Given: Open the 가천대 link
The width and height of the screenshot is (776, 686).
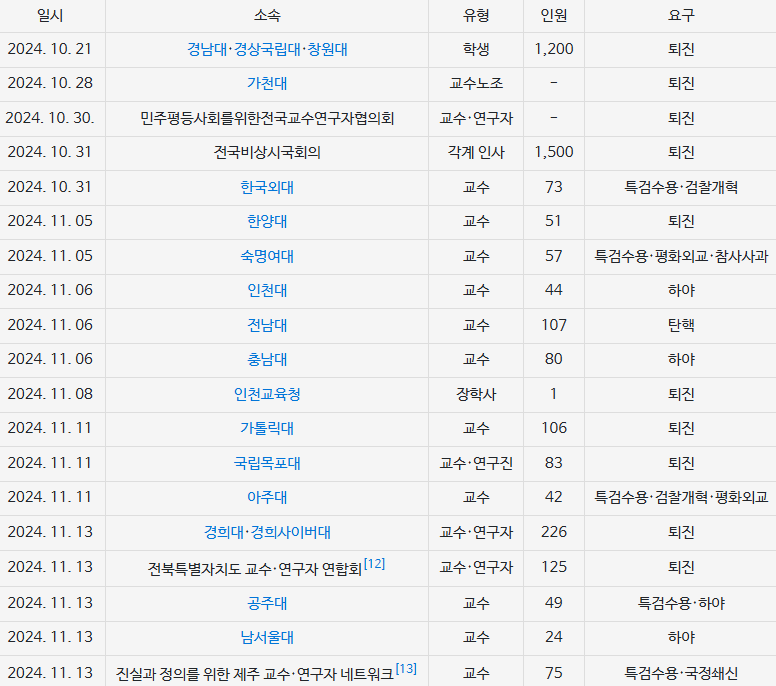Looking at the screenshot, I should pos(267,83).
